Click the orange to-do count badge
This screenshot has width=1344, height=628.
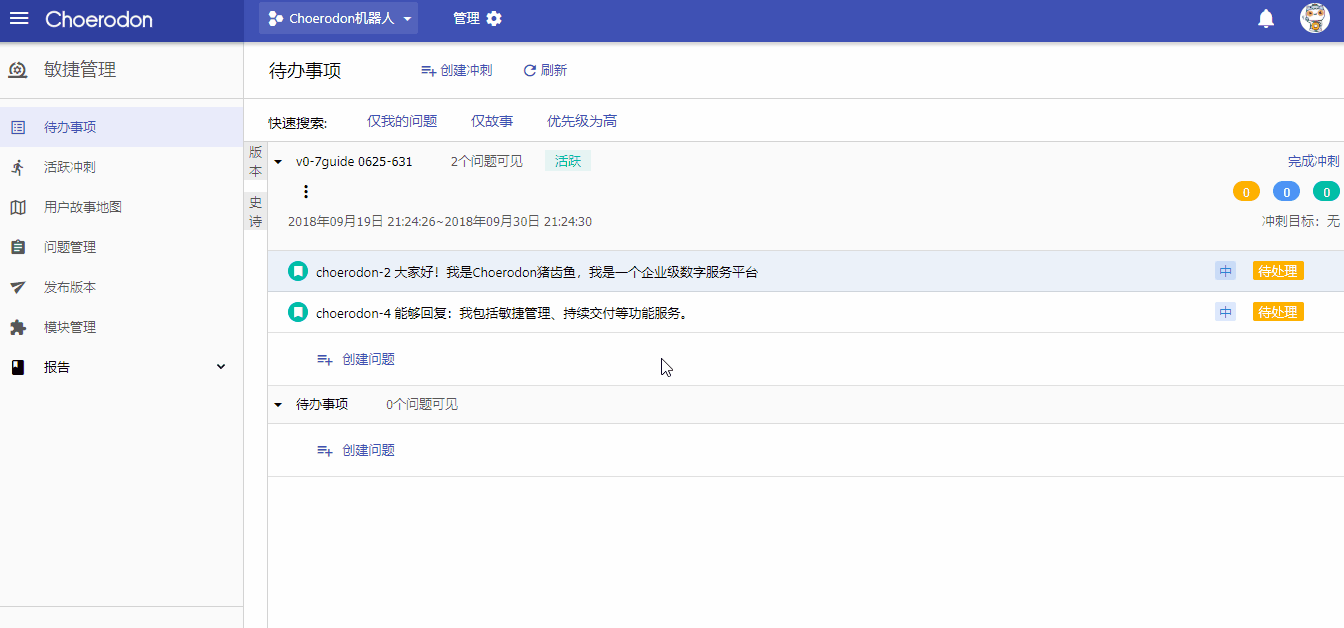(1246, 192)
